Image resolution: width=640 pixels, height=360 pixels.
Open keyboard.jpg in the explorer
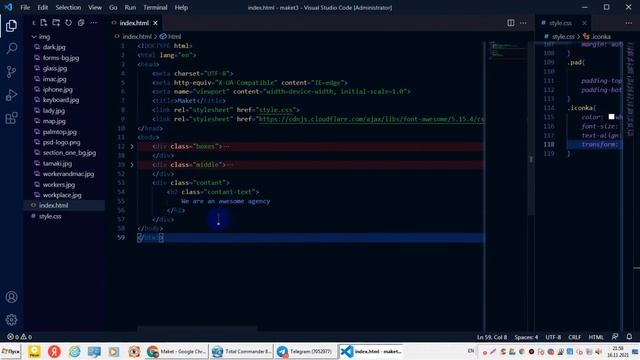pyautogui.click(x=61, y=100)
